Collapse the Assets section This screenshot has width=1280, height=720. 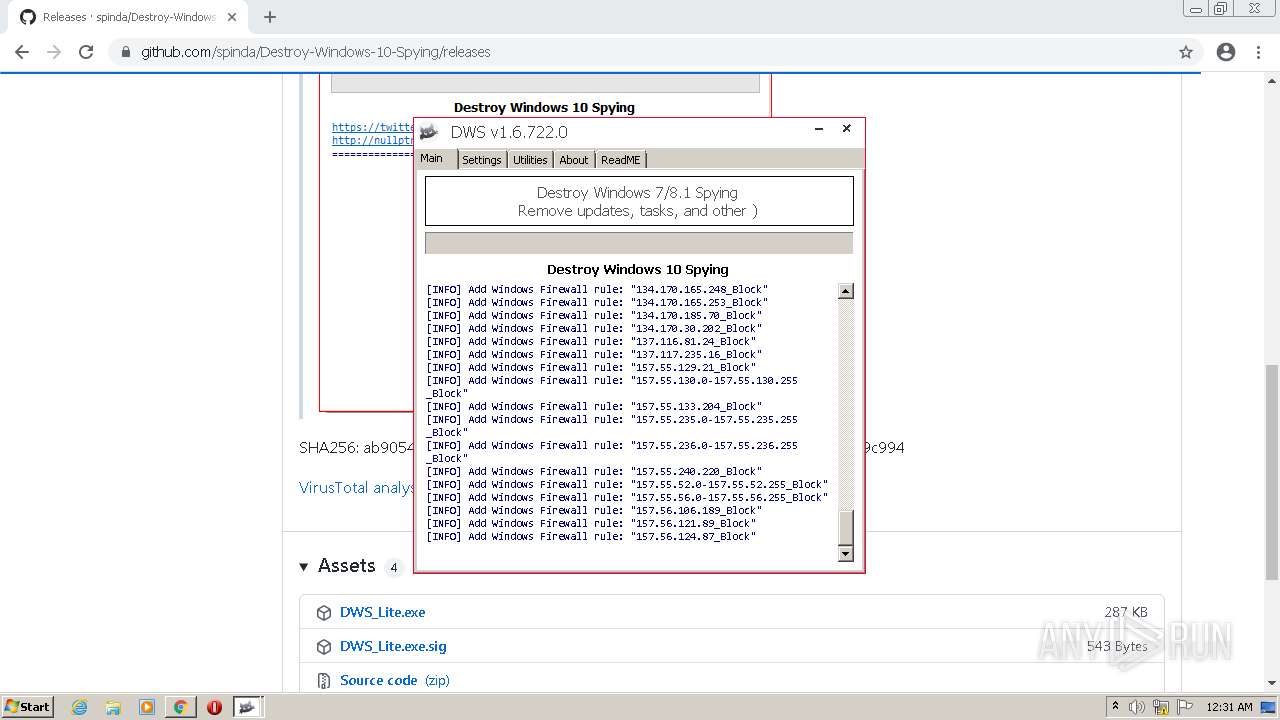304,567
